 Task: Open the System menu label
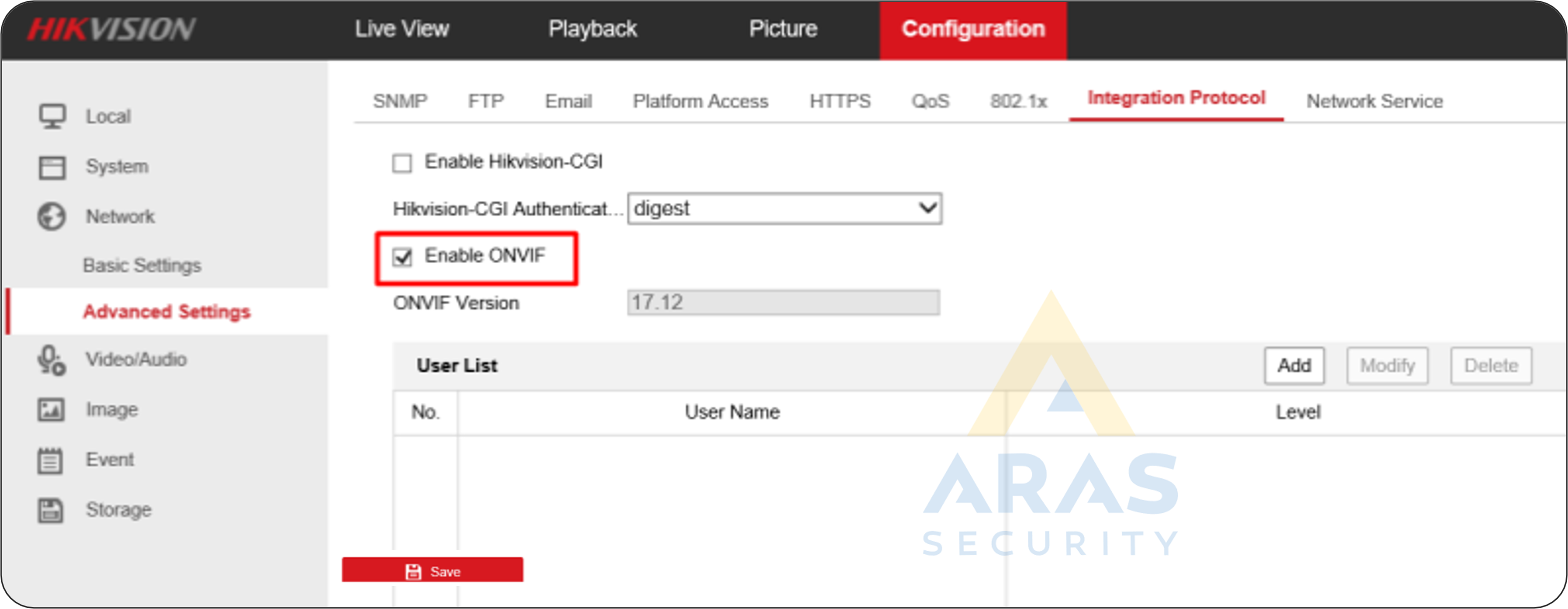tap(117, 167)
